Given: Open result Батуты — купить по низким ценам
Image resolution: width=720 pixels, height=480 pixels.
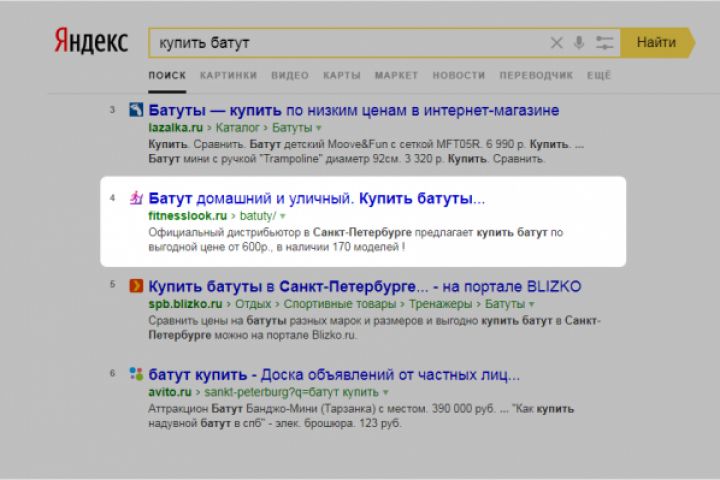Looking at the screenshot, I should pyautogui.click(x=354, y=110).
